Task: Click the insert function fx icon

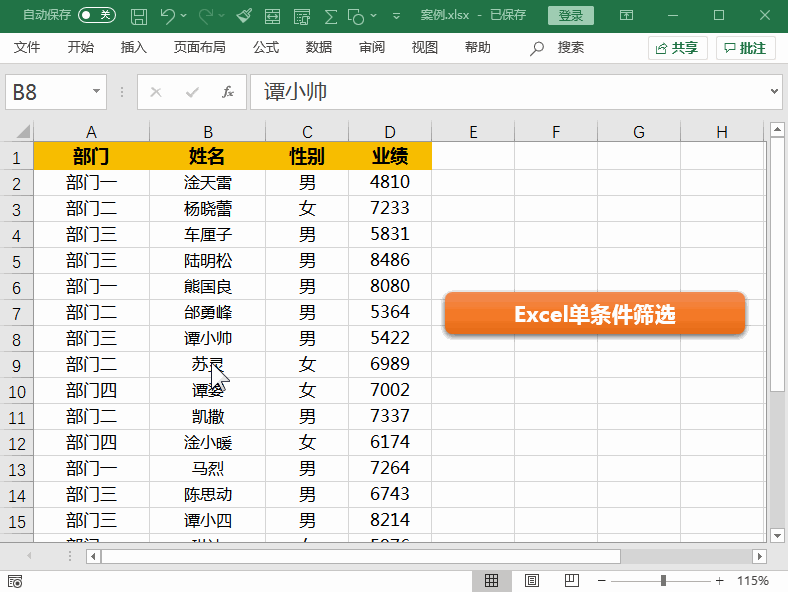Action: [228, 92]
